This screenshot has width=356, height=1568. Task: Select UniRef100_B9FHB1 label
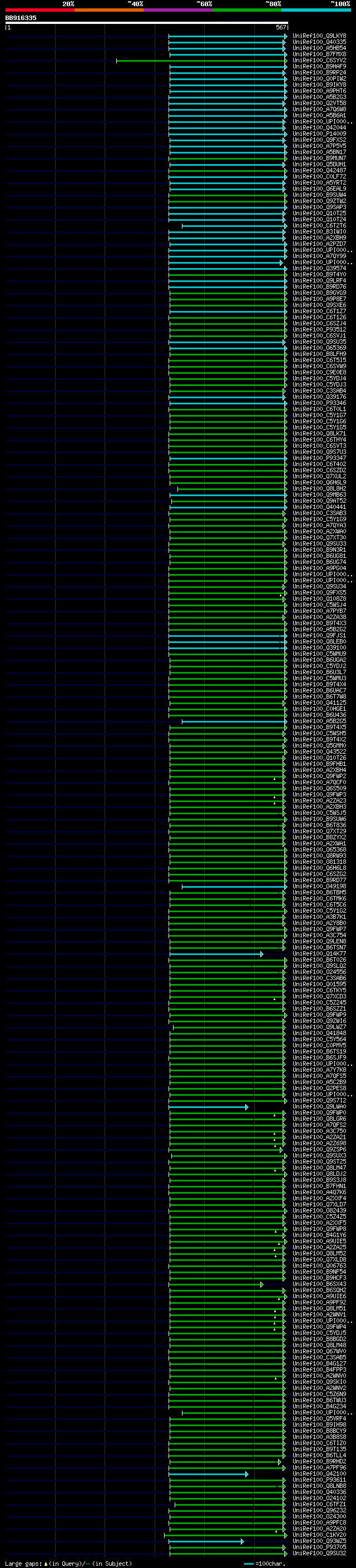[x=319, y=763]
